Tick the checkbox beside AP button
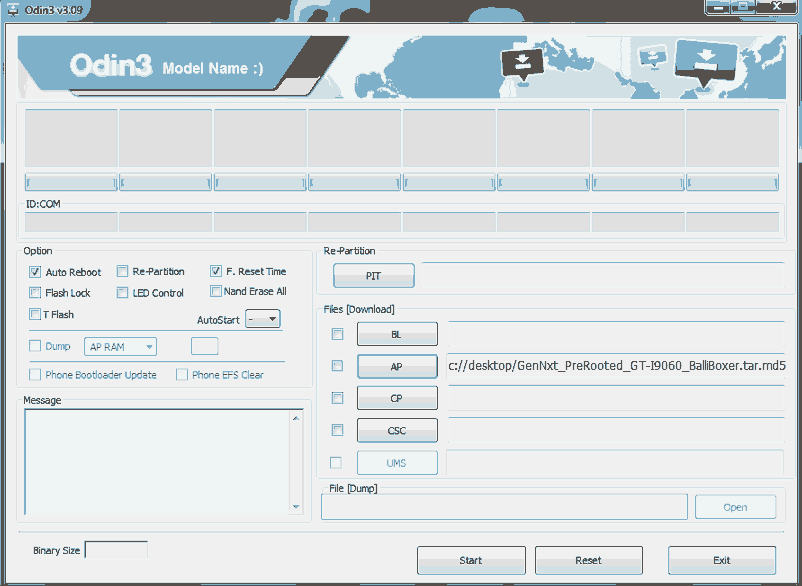 [338, 366]
